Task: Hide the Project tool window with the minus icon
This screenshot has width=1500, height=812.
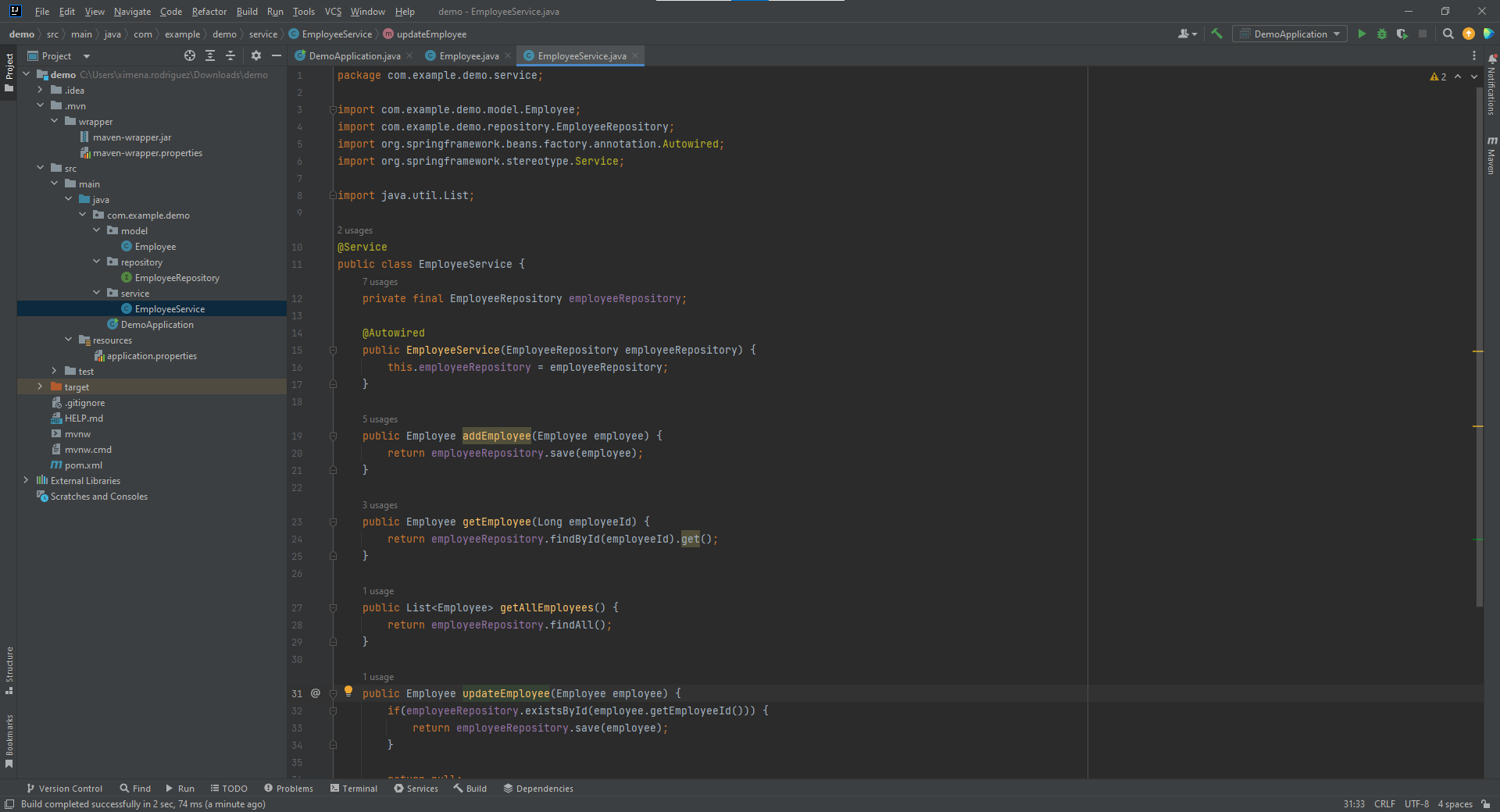Action: click(x=276, y=55)
